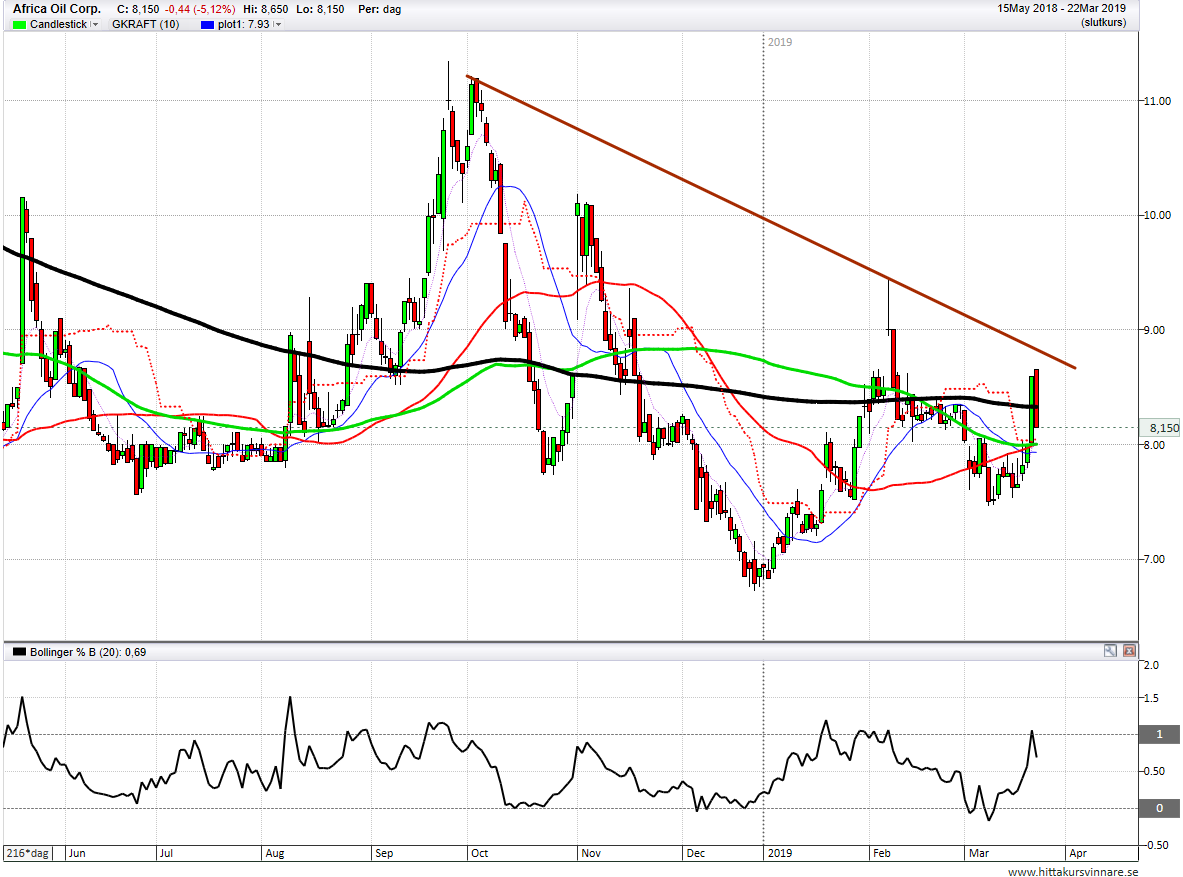Click the Bollinger level 0 axis marker

pyautogui.click(x=1160, y=808)
